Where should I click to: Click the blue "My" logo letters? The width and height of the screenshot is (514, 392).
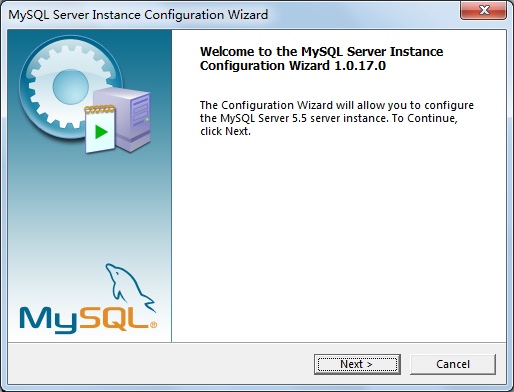click(48, 320)
